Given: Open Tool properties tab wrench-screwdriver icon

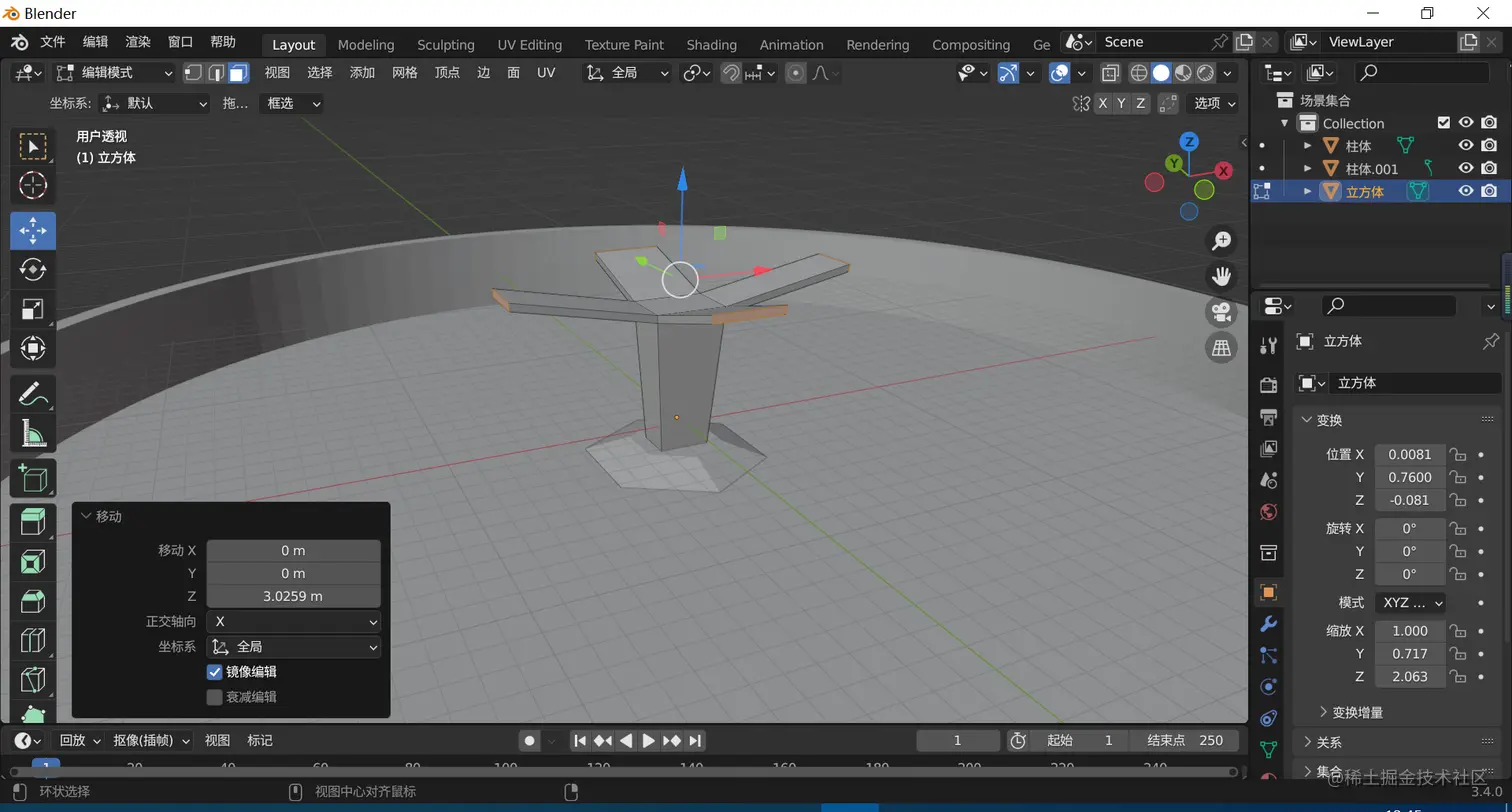Looking at the screenshot, I should click(x=1269, y=345).
